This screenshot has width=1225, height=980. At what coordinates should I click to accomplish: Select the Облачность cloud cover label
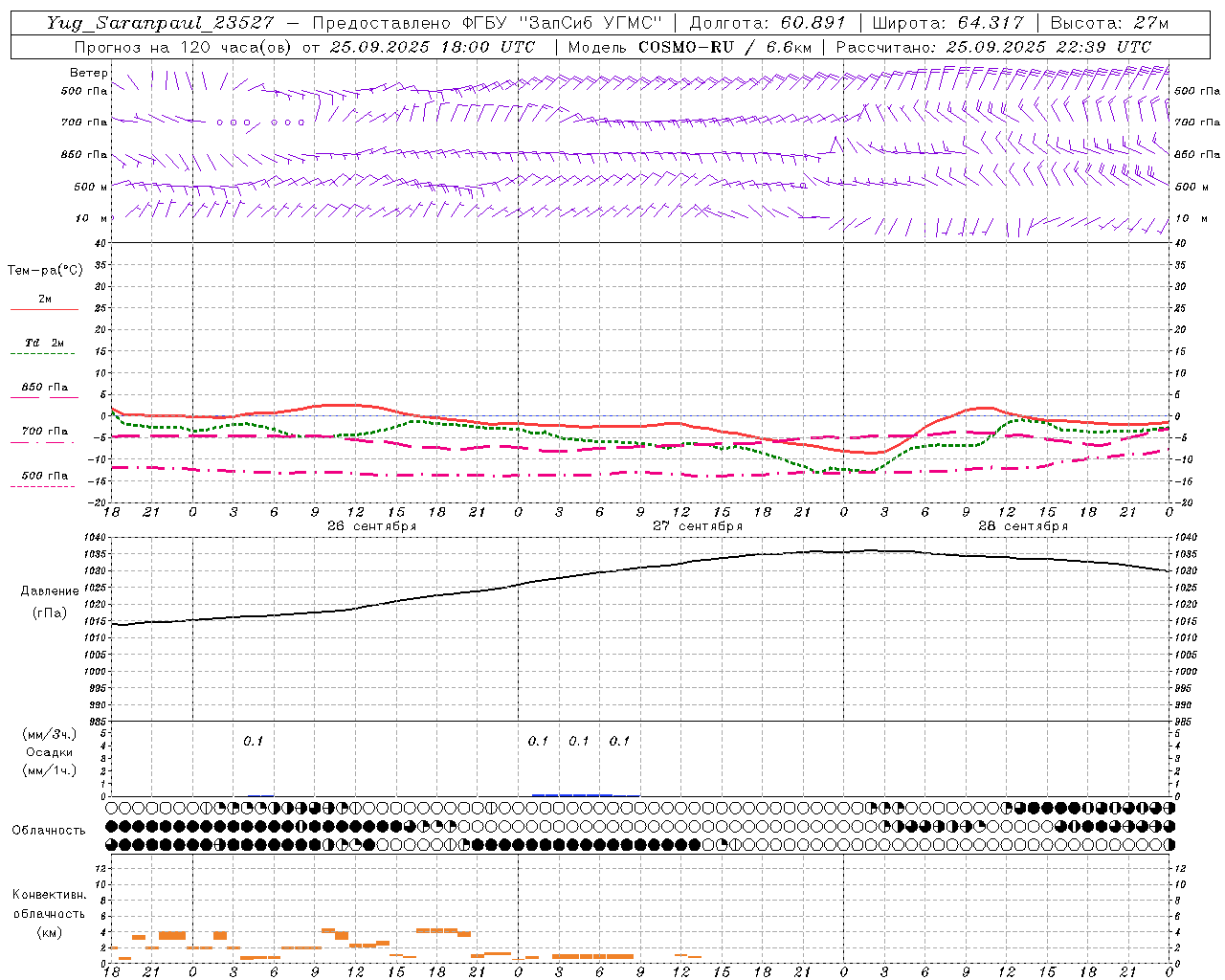coord(49,831)
